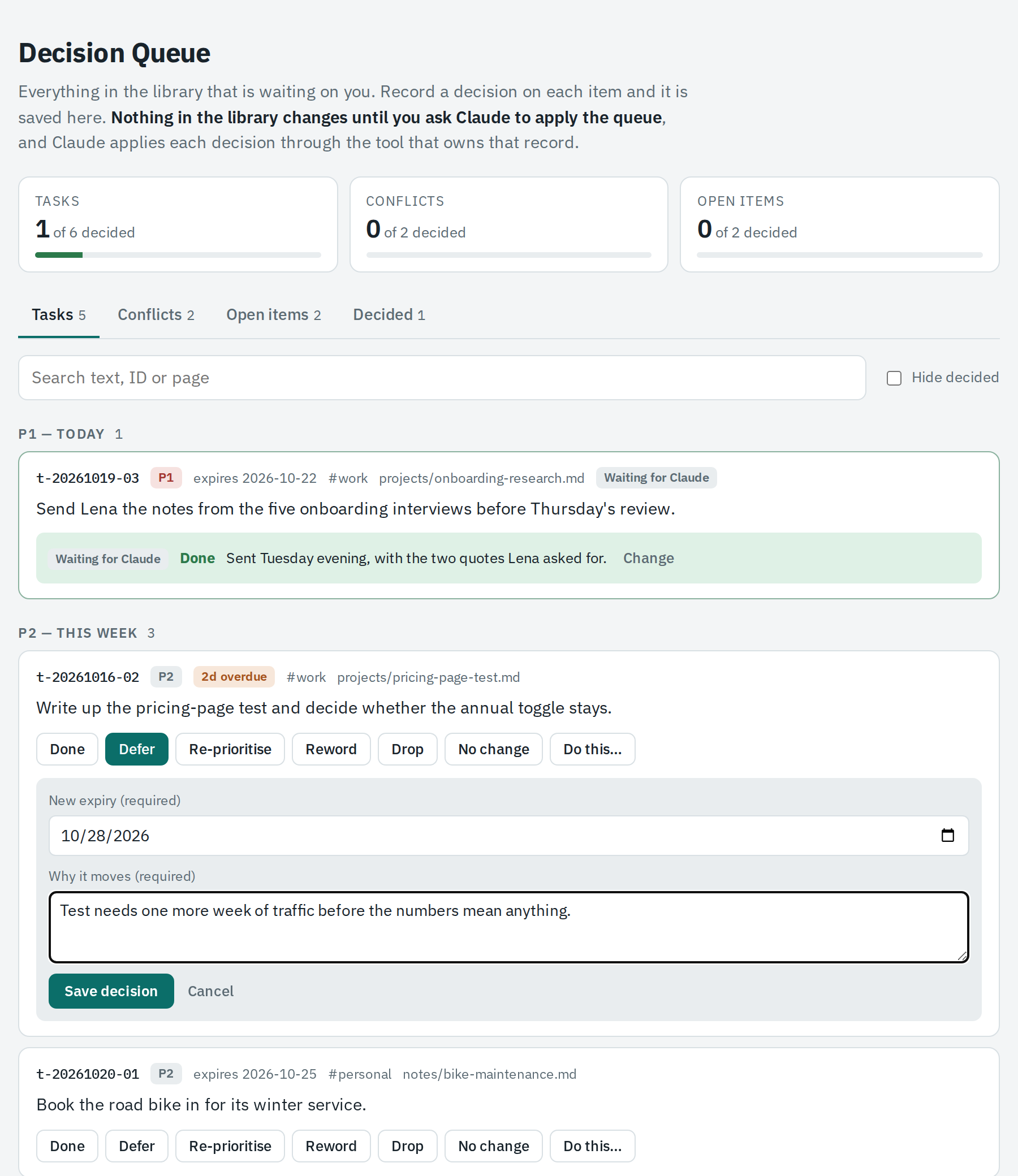Open Do this... for road bike task

click(x=593, y=1146)
